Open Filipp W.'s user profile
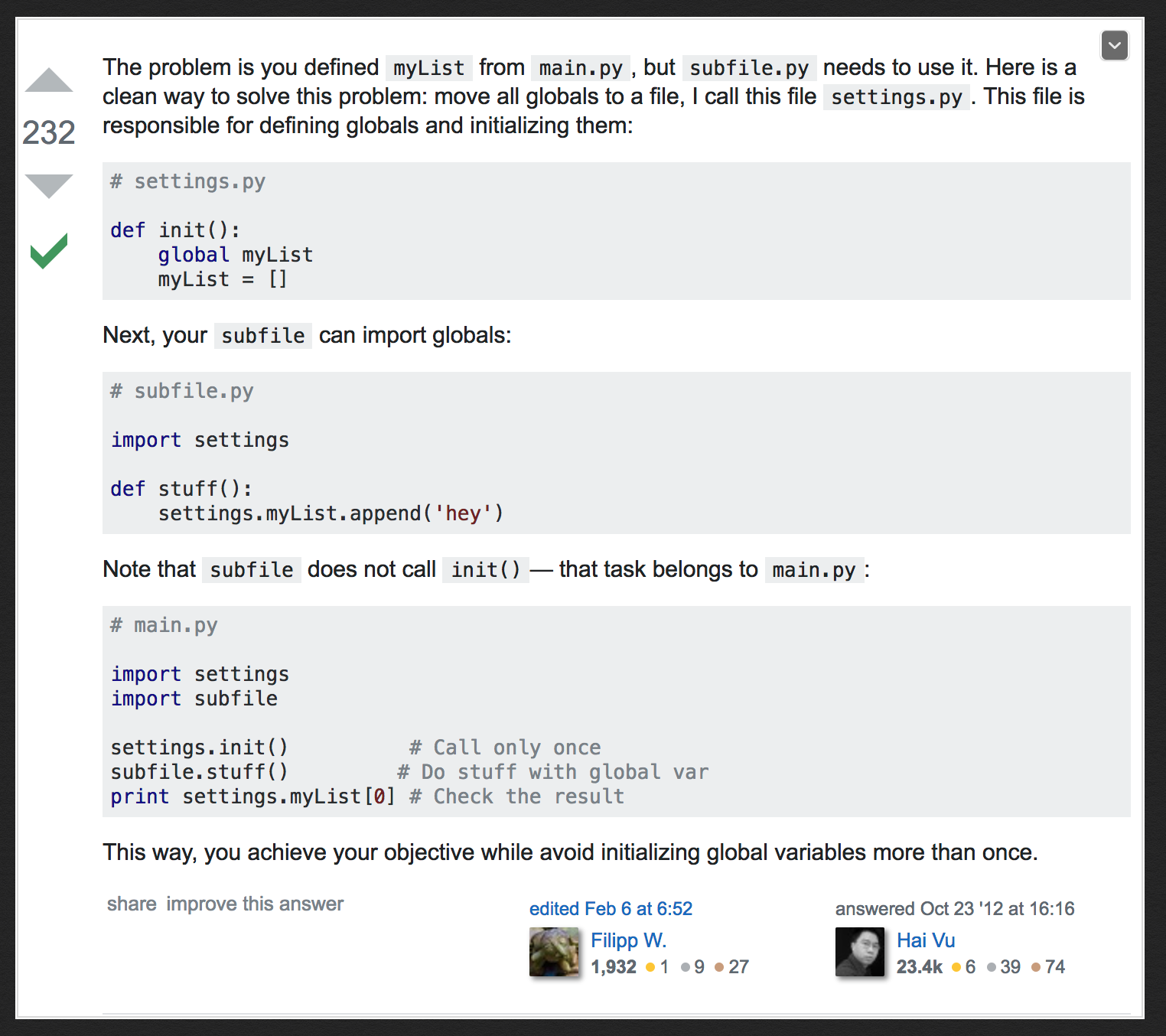This screenshot has width=1166, height=1036. pos(628,940)
